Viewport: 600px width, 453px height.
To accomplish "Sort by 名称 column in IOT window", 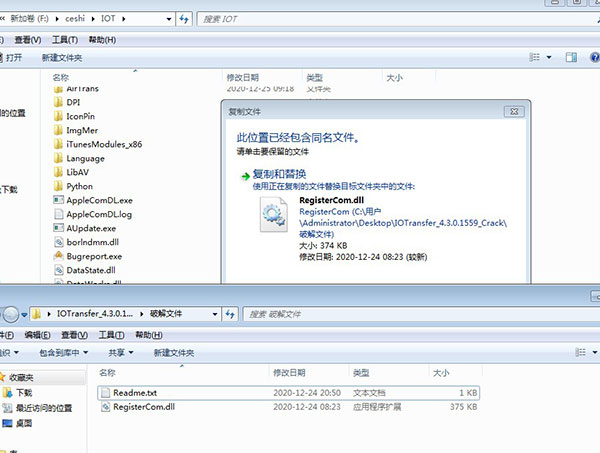I will pyautogui.click(x=60, y=78).
